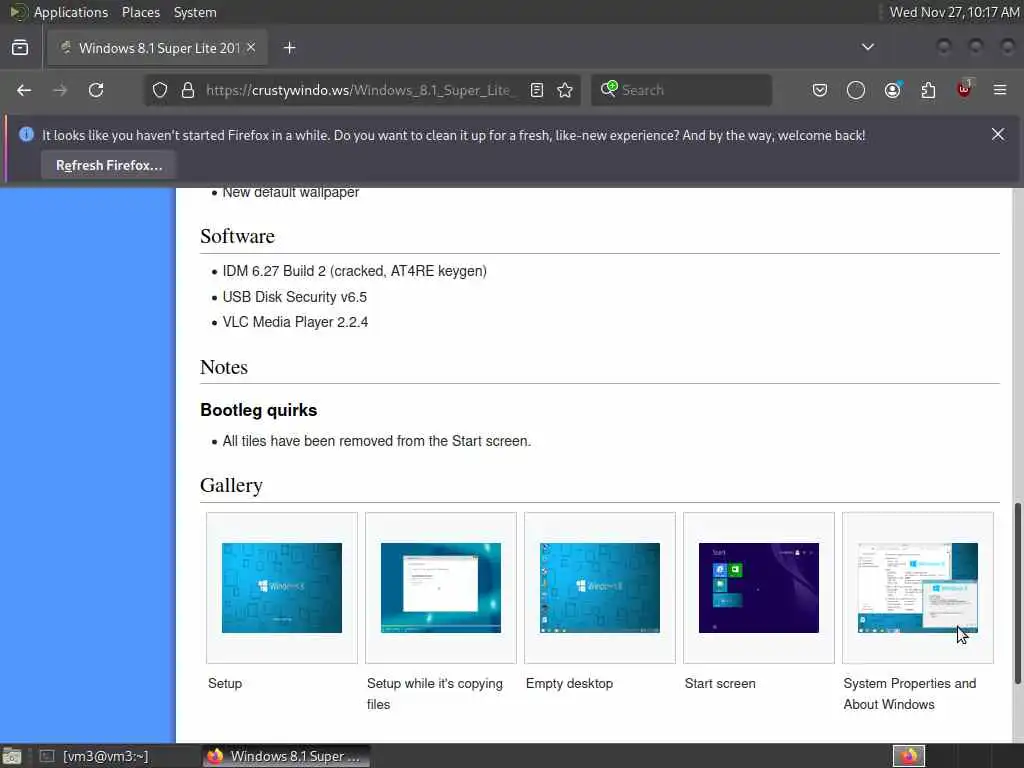
Task: Click the search engine magnifier icon
Action: (609, 89)
